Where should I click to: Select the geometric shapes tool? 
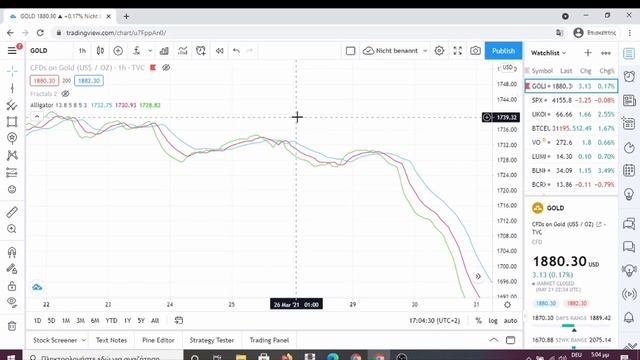pos(12,122)
